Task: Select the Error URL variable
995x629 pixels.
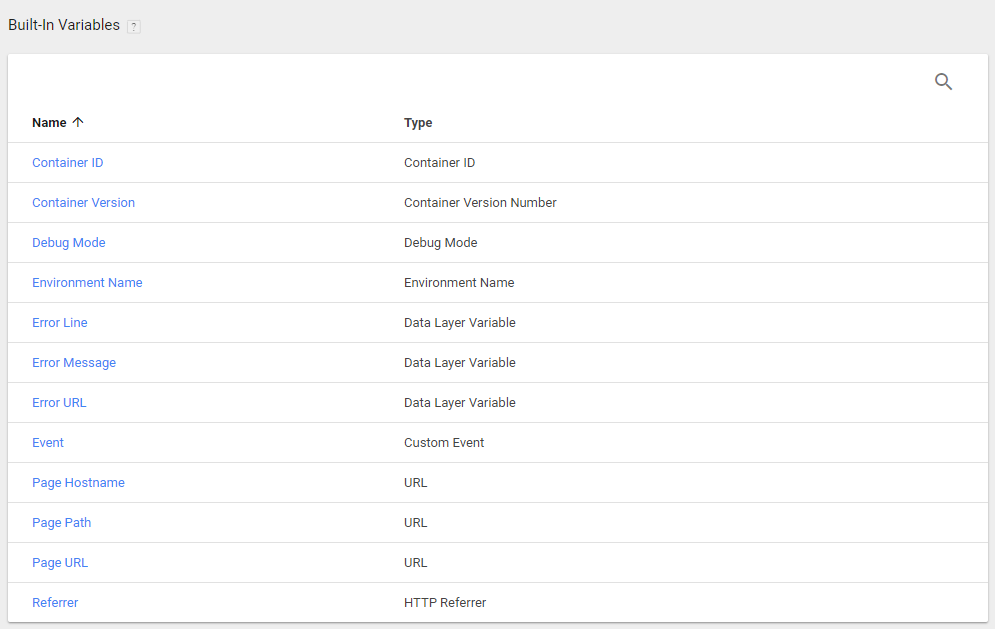Action: pyautogui.click(x=59, y=403)
